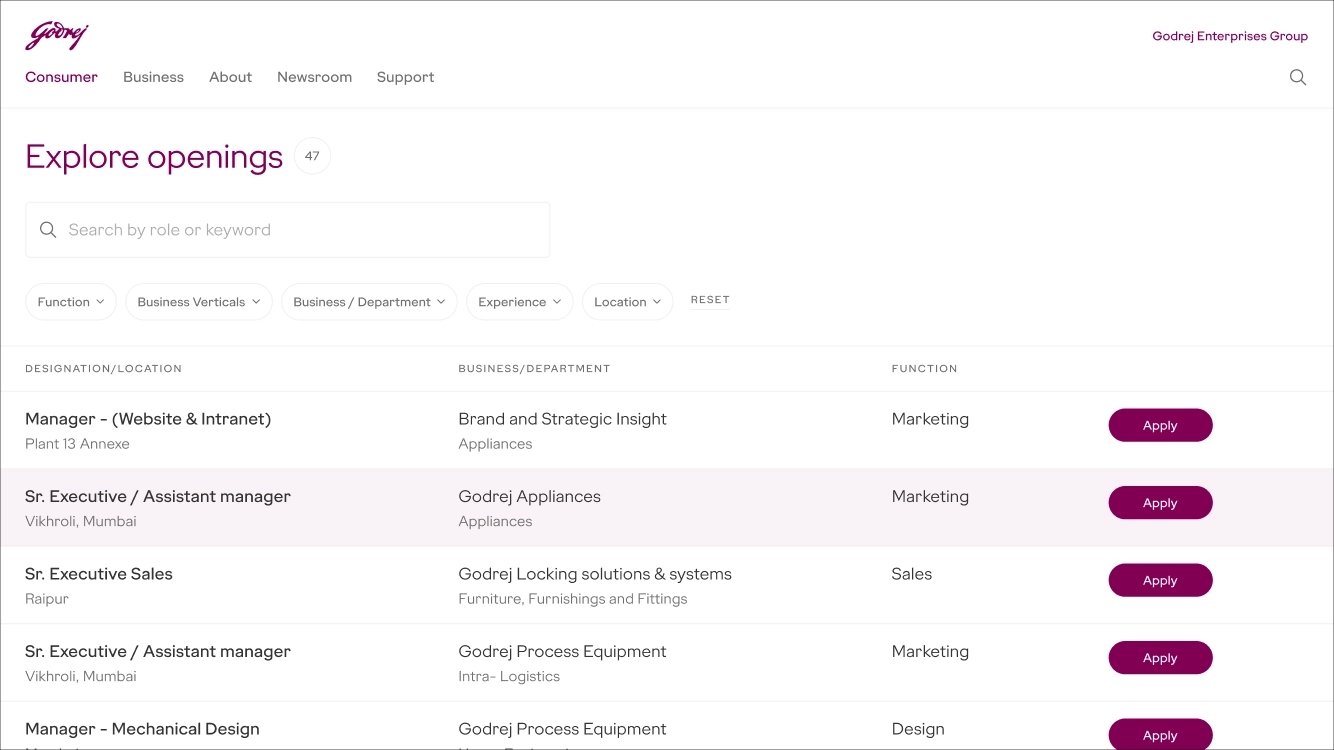The height and width of the screenshot is (750, 1334).
Task: Open the Business / Department filter
Action: click(x=368, y=301)
